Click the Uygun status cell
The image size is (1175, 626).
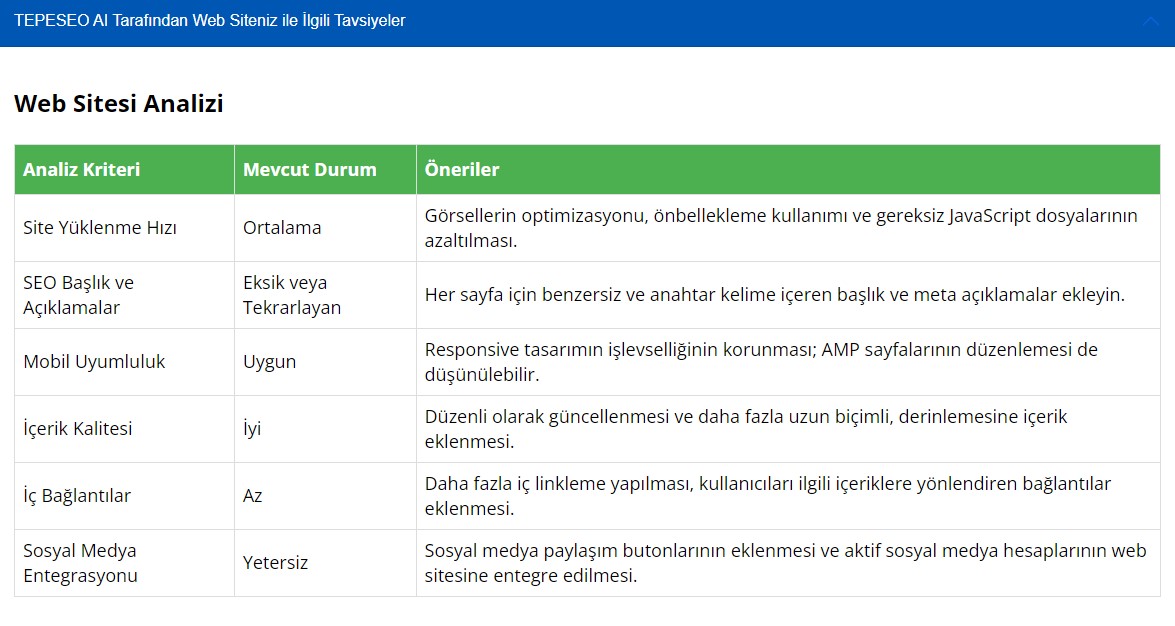click(x=270, y=362)
